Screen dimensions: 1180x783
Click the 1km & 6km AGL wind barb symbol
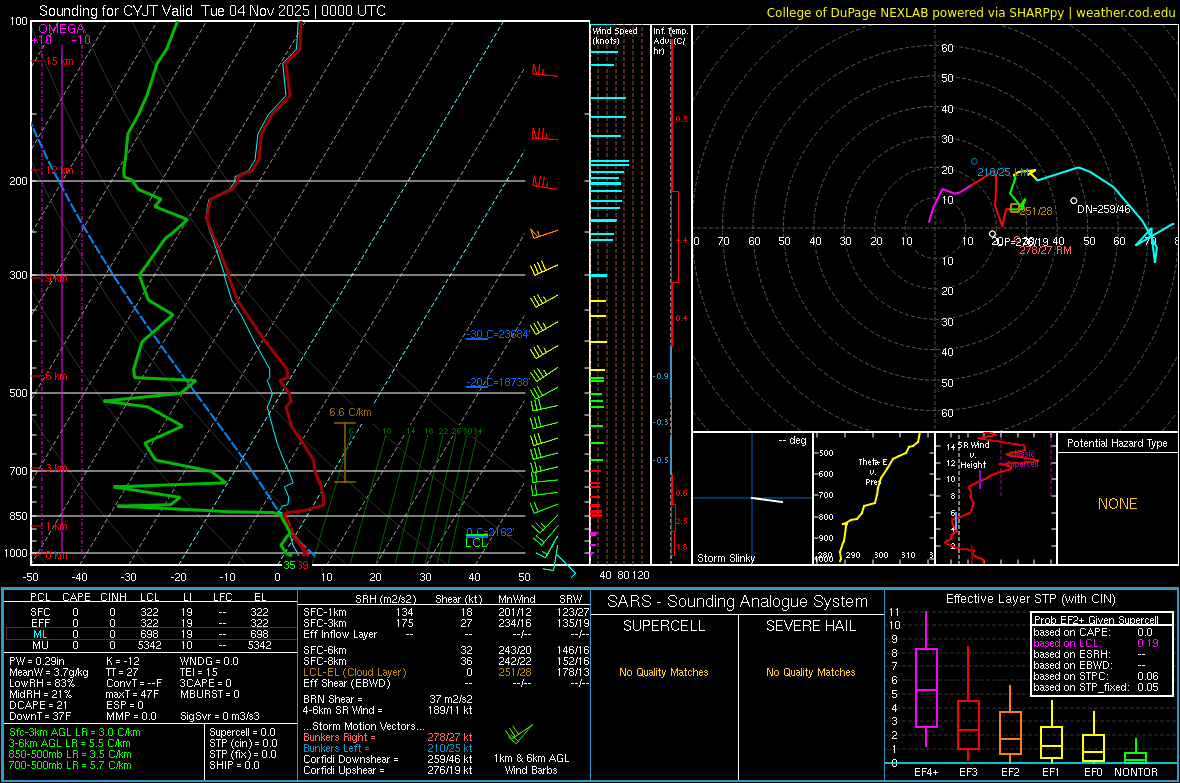coord(519,733)
